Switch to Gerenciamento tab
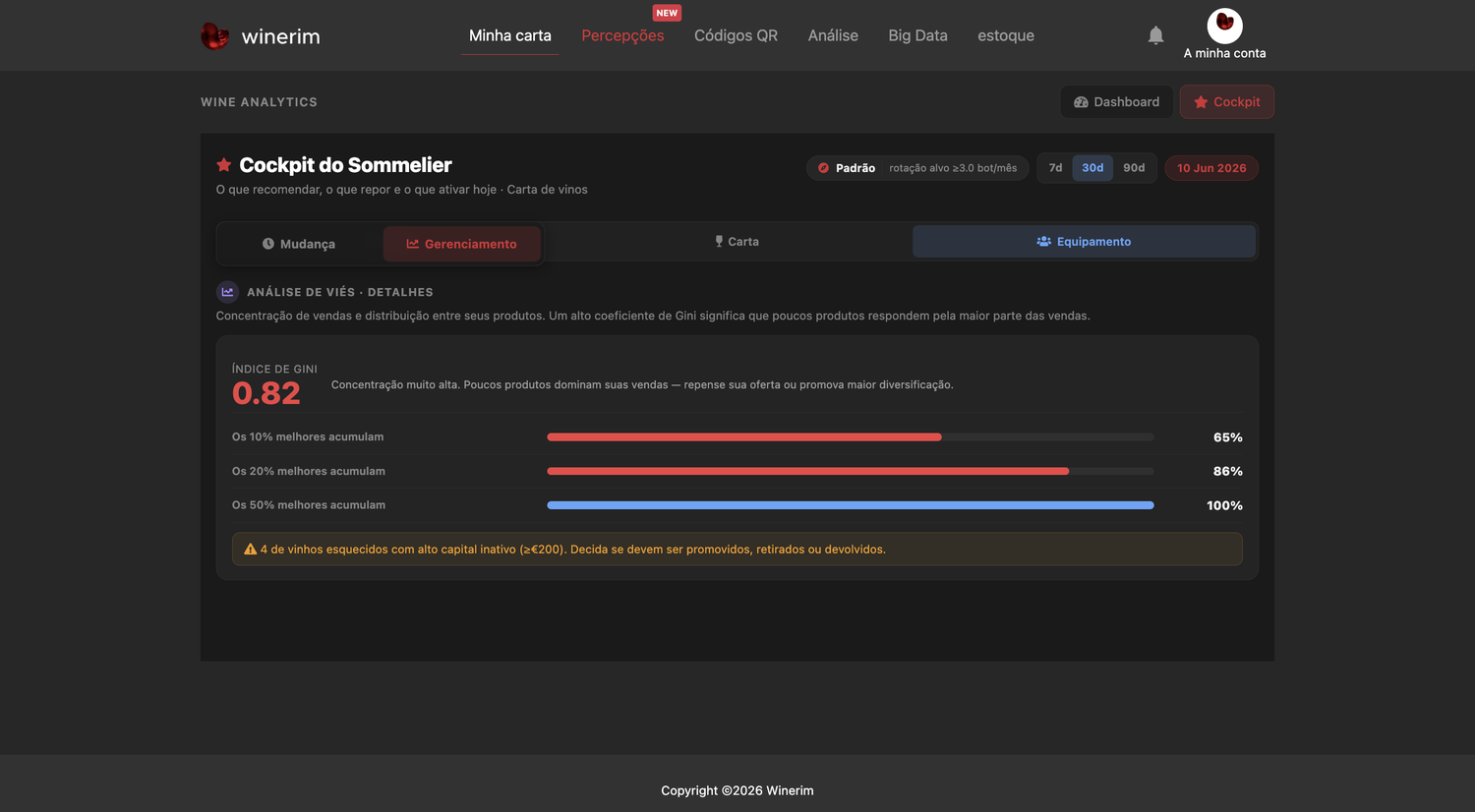Image resolution: width=1475 pixels, height=812 pixels. click(462, 244)
